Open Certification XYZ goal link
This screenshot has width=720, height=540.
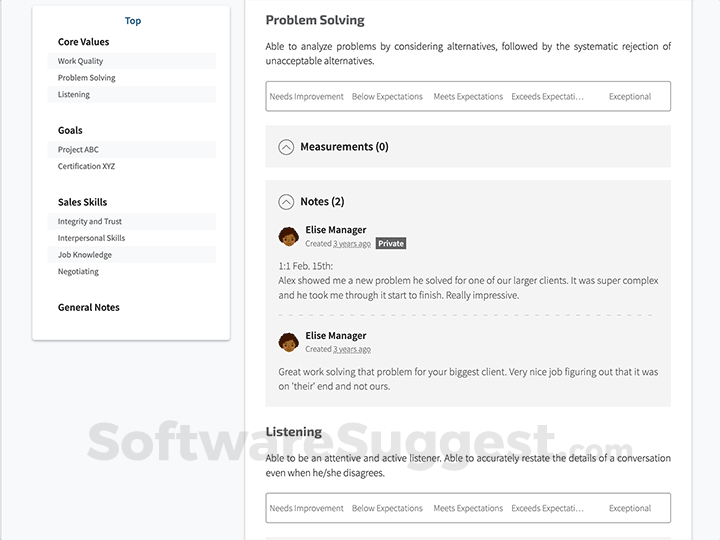(86, 166)
